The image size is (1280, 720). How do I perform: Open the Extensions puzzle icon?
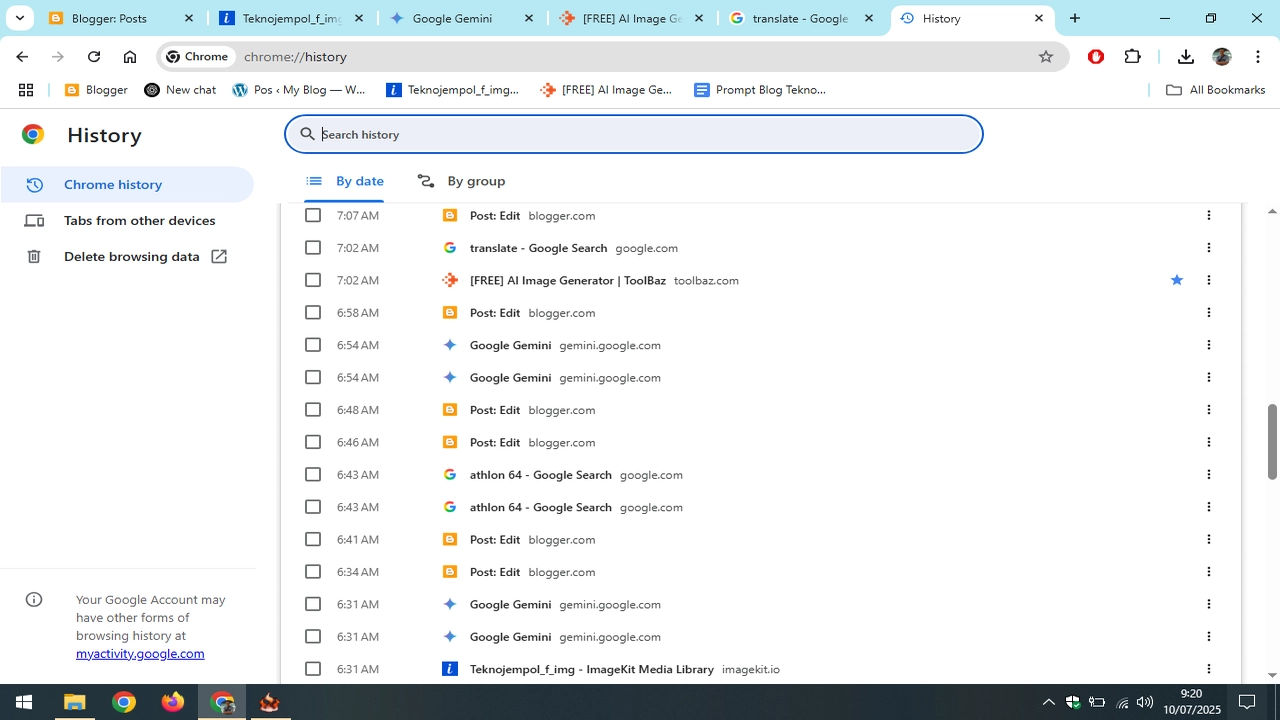pos(1132,57)
